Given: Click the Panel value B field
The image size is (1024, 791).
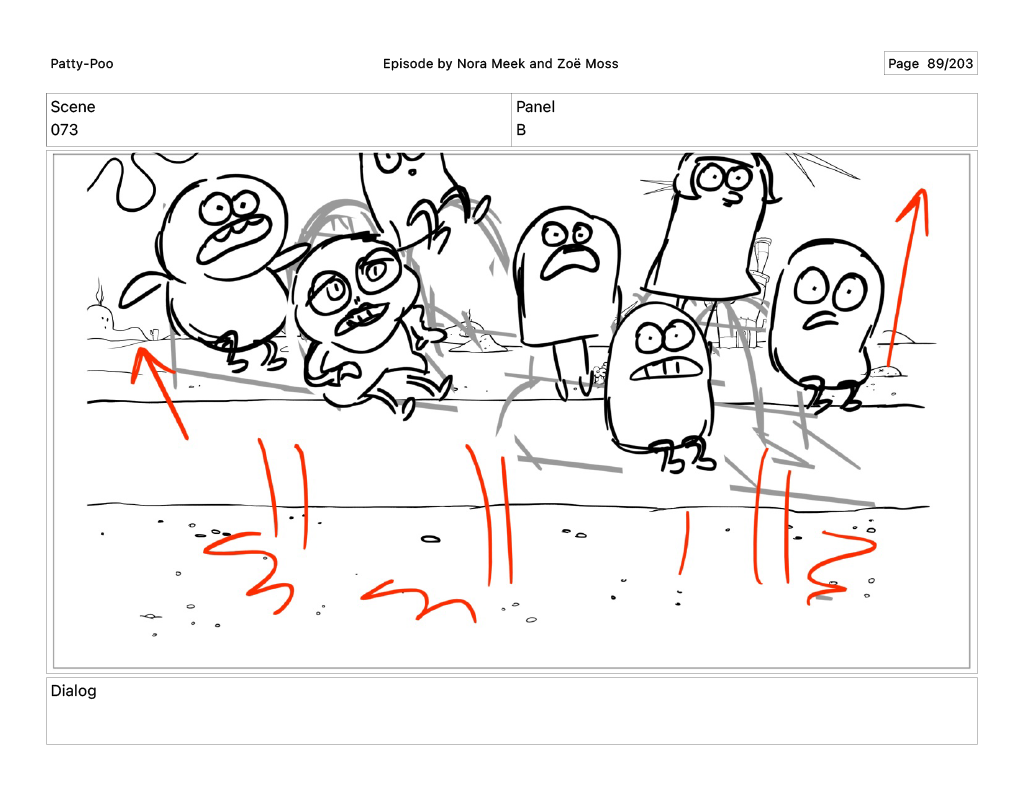Looking at the screenshot, I should pos(521,130).
